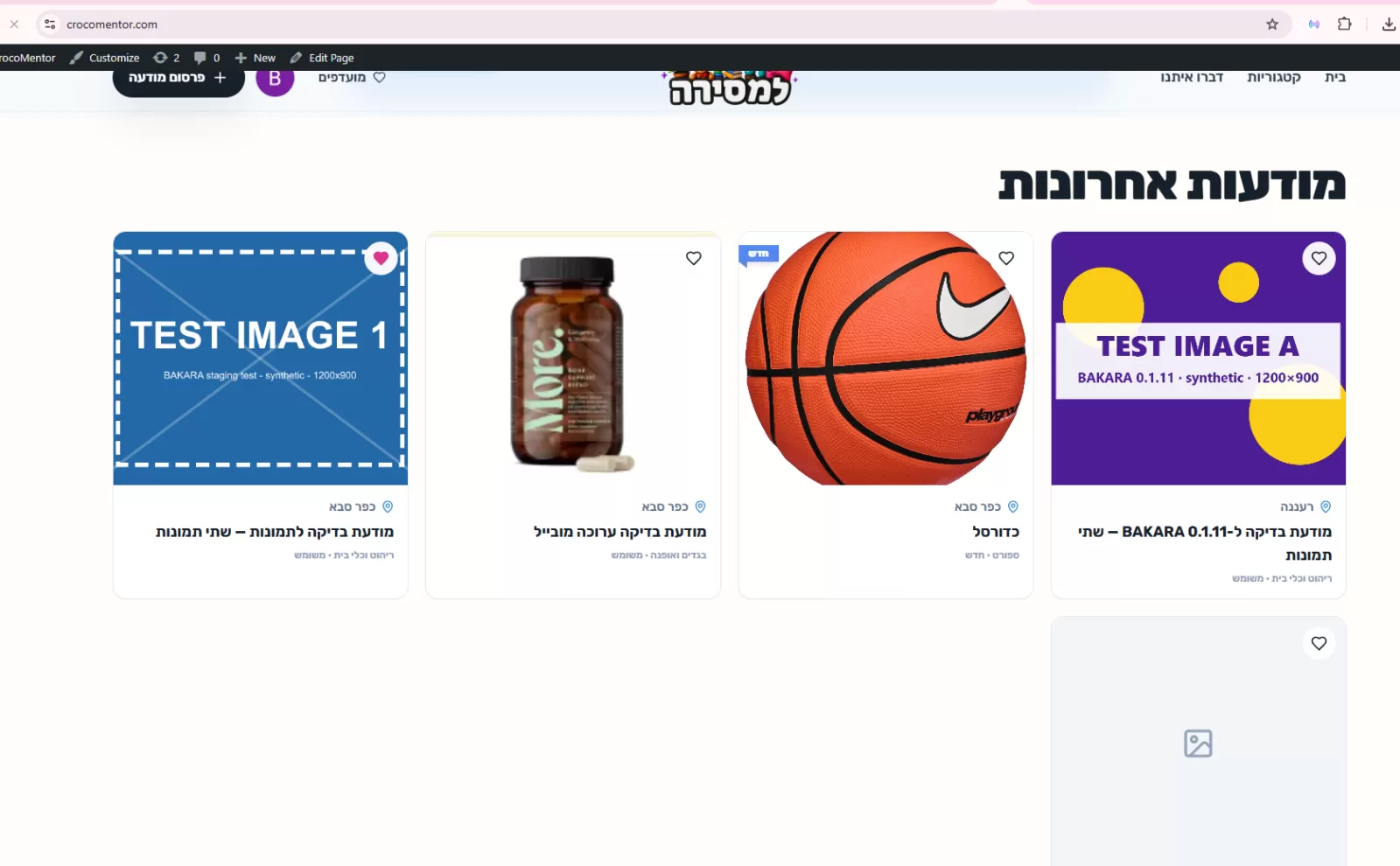Click the בגדים ואופנה · משומש category text
This screenshot has width=1400, height=866.
click(x=659, y=555)
